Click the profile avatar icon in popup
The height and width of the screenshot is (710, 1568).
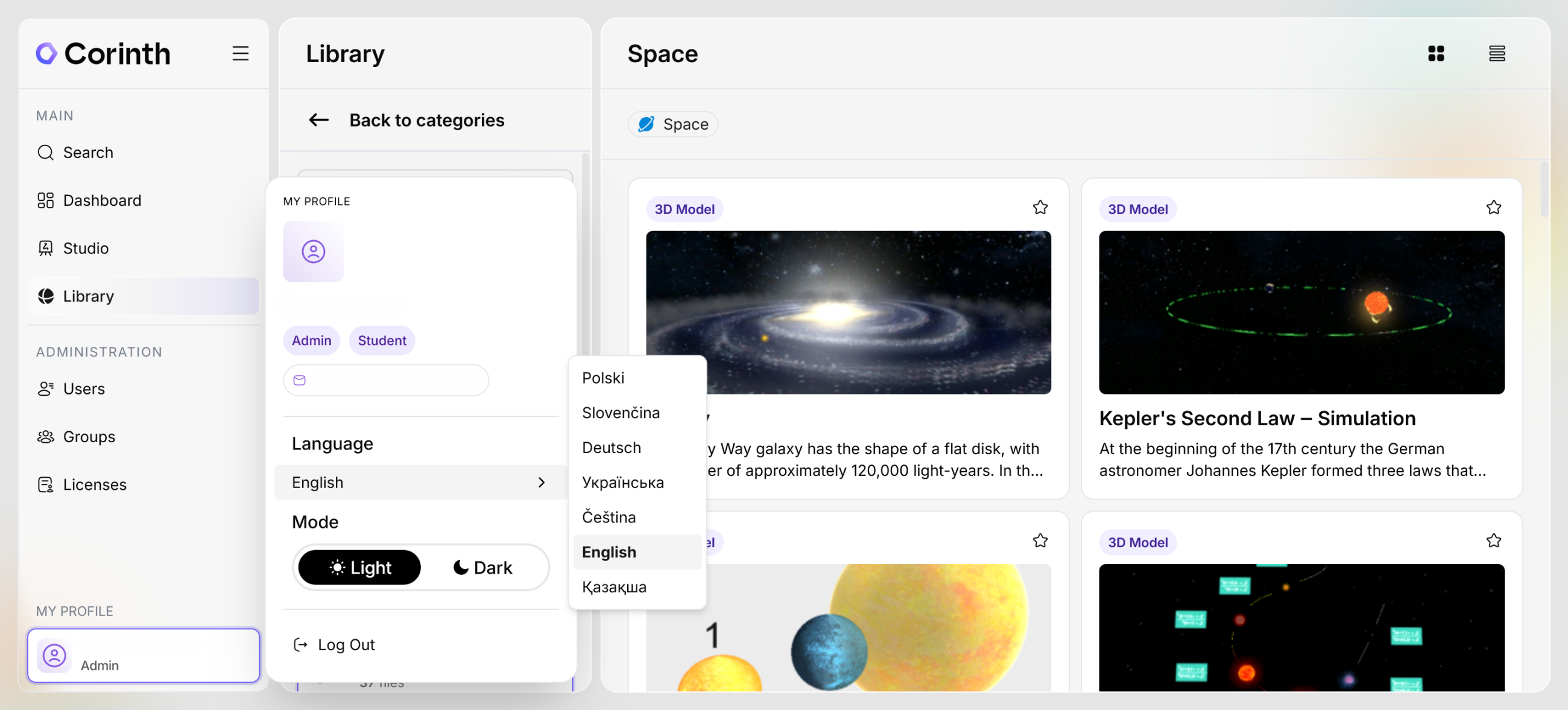[313, 252]
